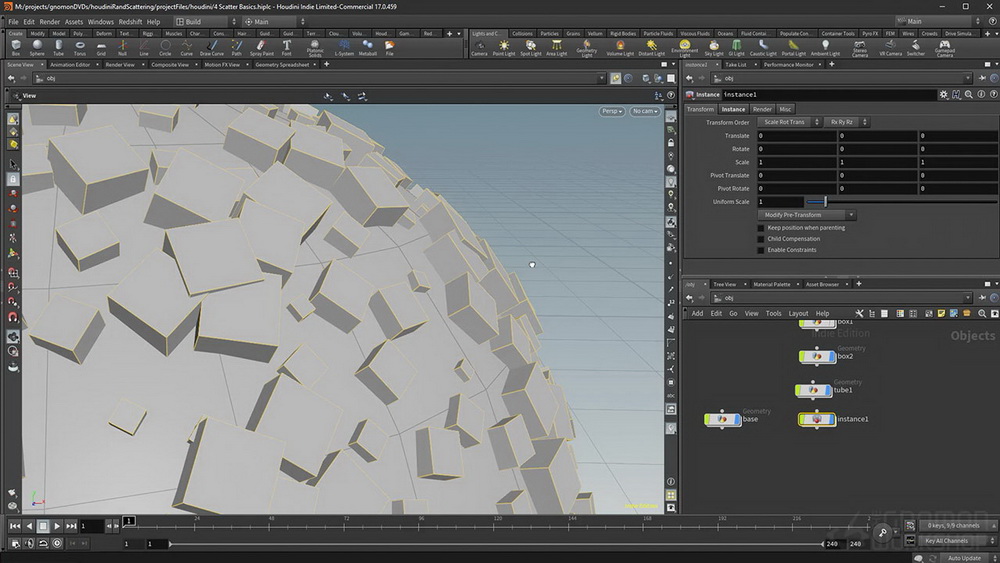The width and height of the screenshot is (1000, 563).
Task: Open Transform Order Scale Rot Trans dropdown
Action: (x=789, y=122)
